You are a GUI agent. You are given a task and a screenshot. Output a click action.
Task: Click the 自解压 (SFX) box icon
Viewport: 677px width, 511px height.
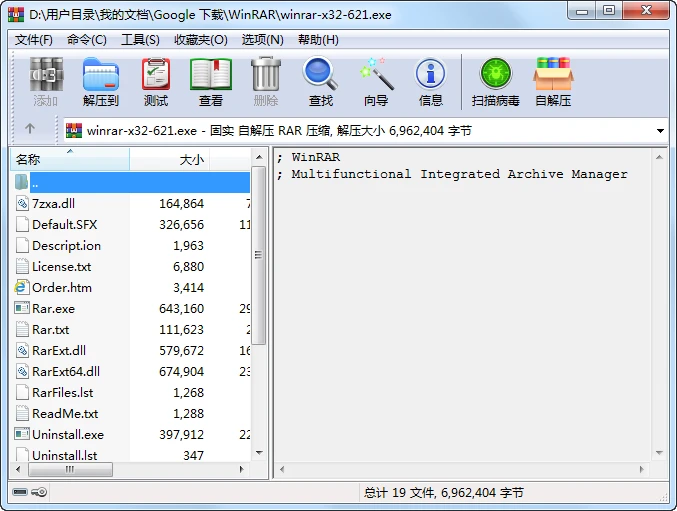click(x=553, y=82)
